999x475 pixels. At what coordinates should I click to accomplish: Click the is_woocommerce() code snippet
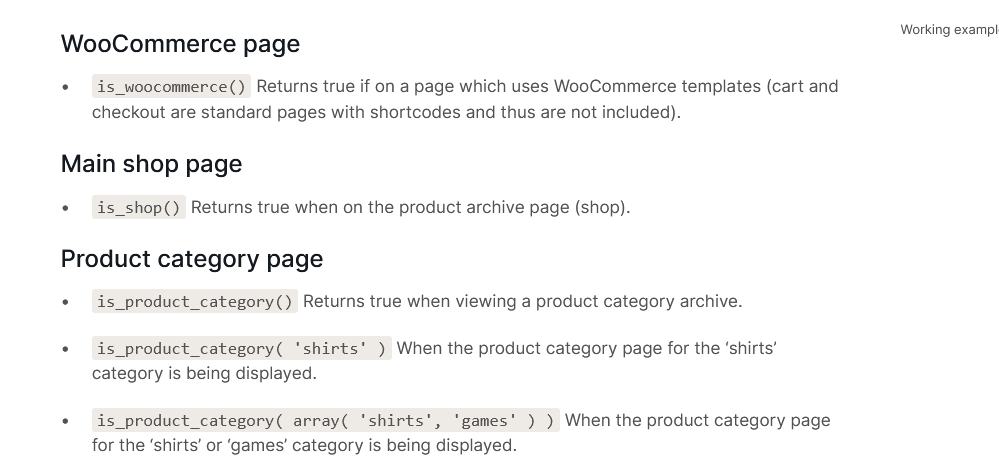(x=171, y=87)
